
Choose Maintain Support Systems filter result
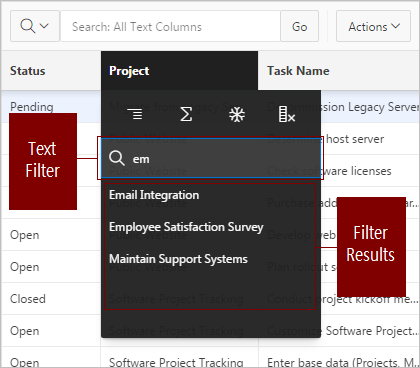[178, 259]
